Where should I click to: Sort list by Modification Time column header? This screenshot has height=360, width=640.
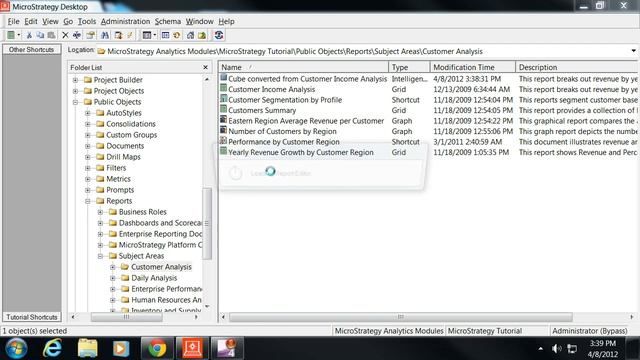(x=473, y=67)
